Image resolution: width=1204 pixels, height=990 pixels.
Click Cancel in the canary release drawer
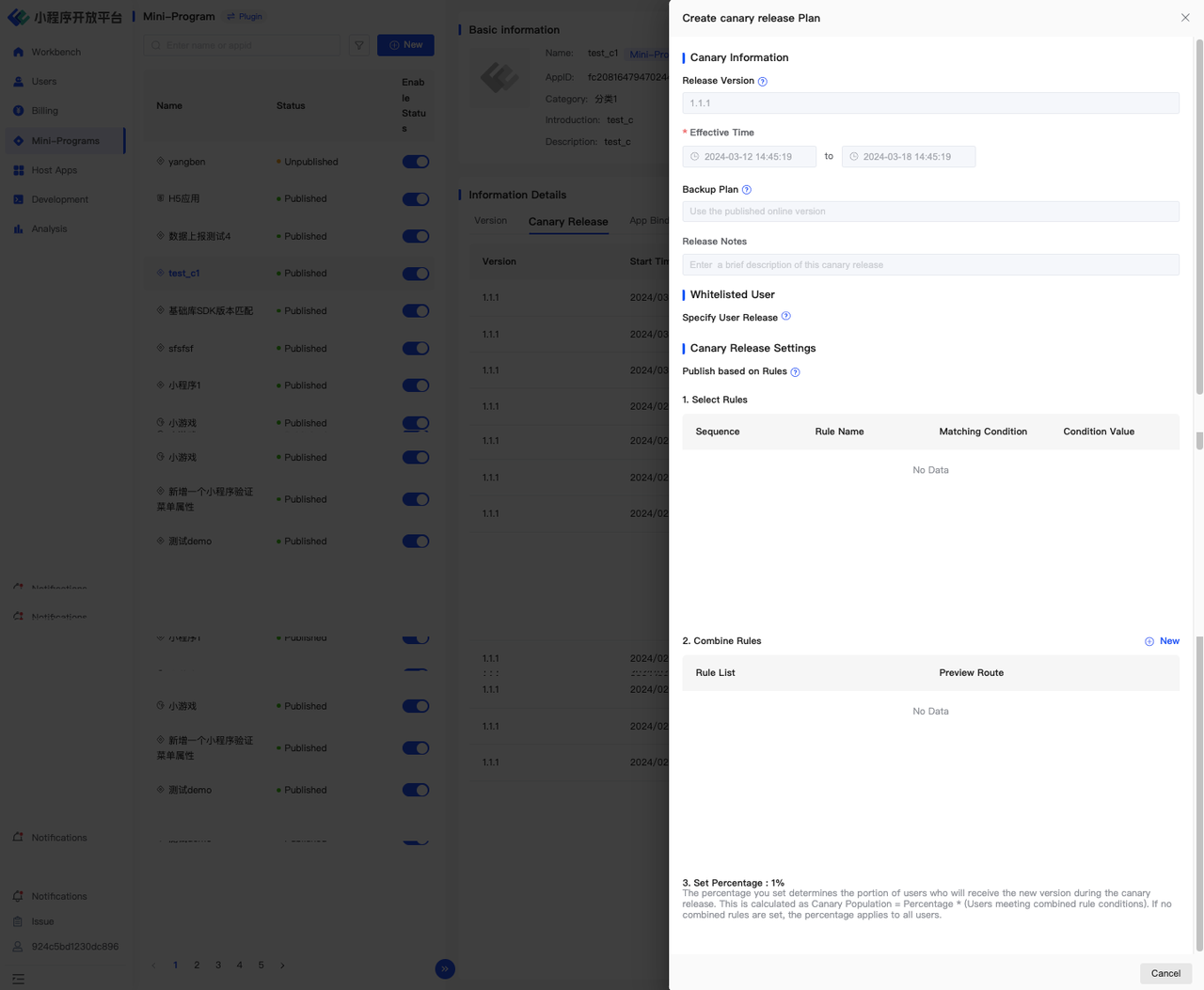coord(1164,973)
